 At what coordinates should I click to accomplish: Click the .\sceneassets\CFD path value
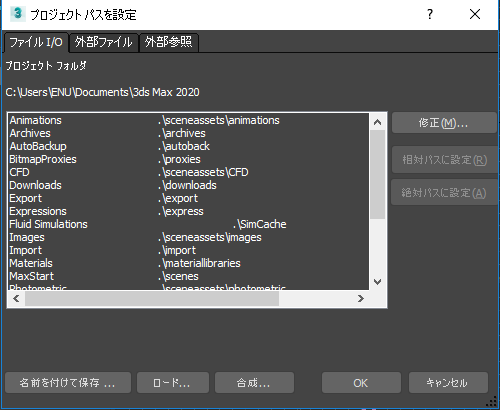pyautogui.click(x=203, y=172)
